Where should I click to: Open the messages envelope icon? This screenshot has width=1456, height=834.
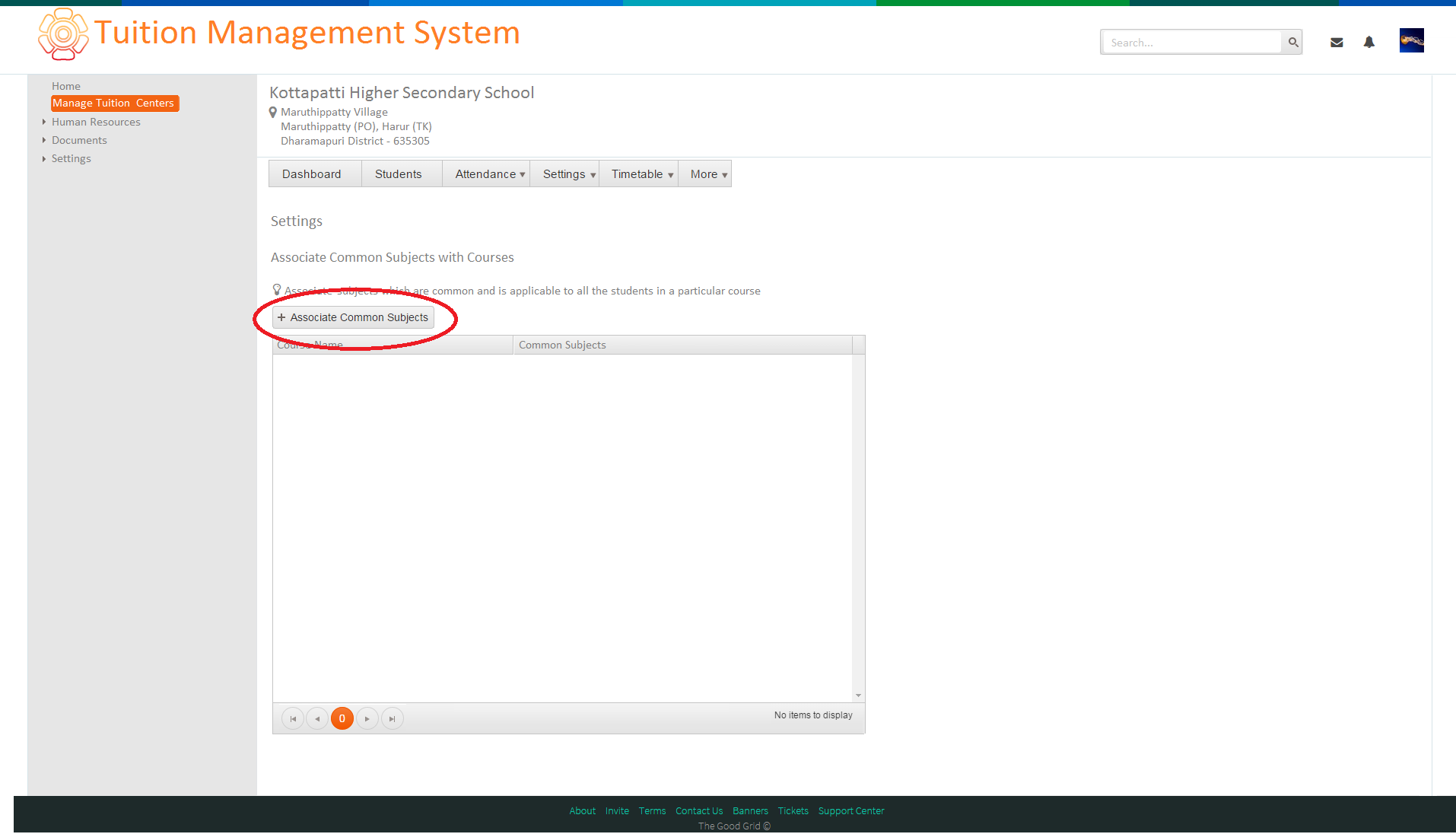click(x=1337, y=43)
